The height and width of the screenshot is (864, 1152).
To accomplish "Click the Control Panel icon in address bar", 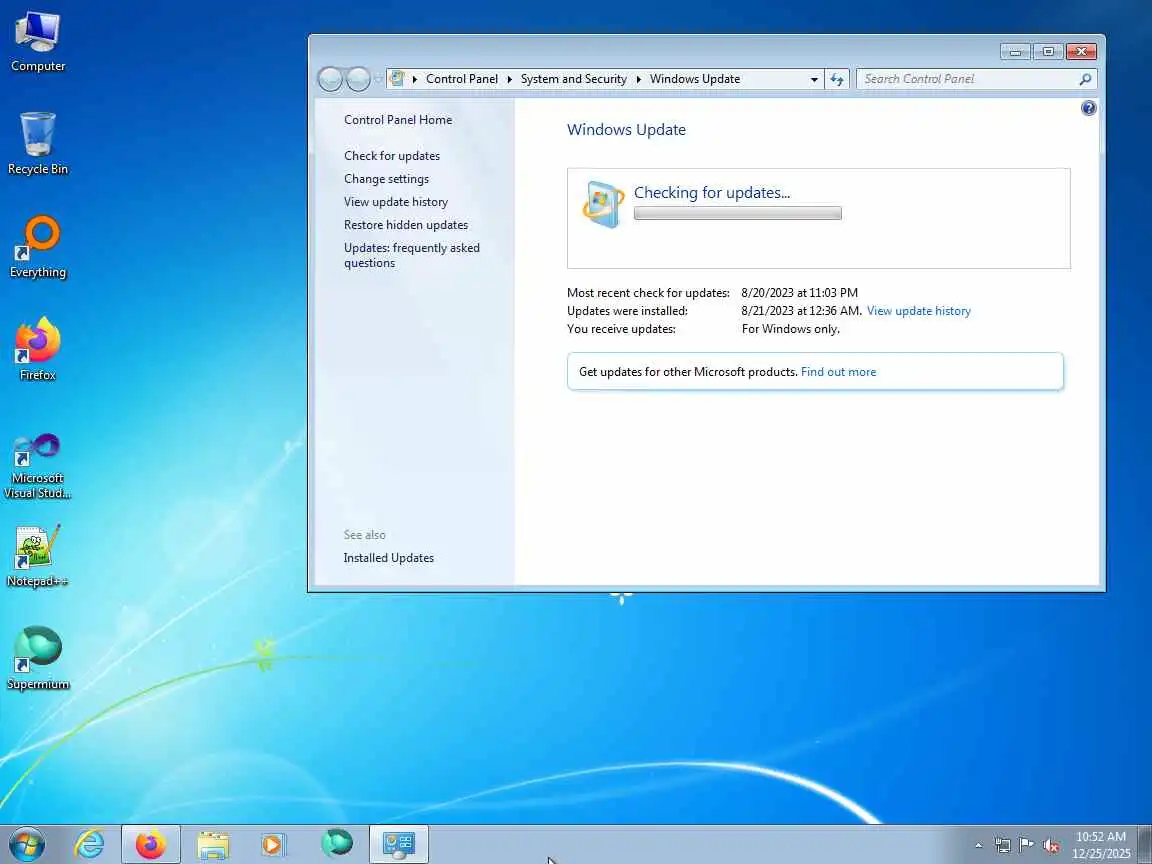I will [x=397, y=79].
